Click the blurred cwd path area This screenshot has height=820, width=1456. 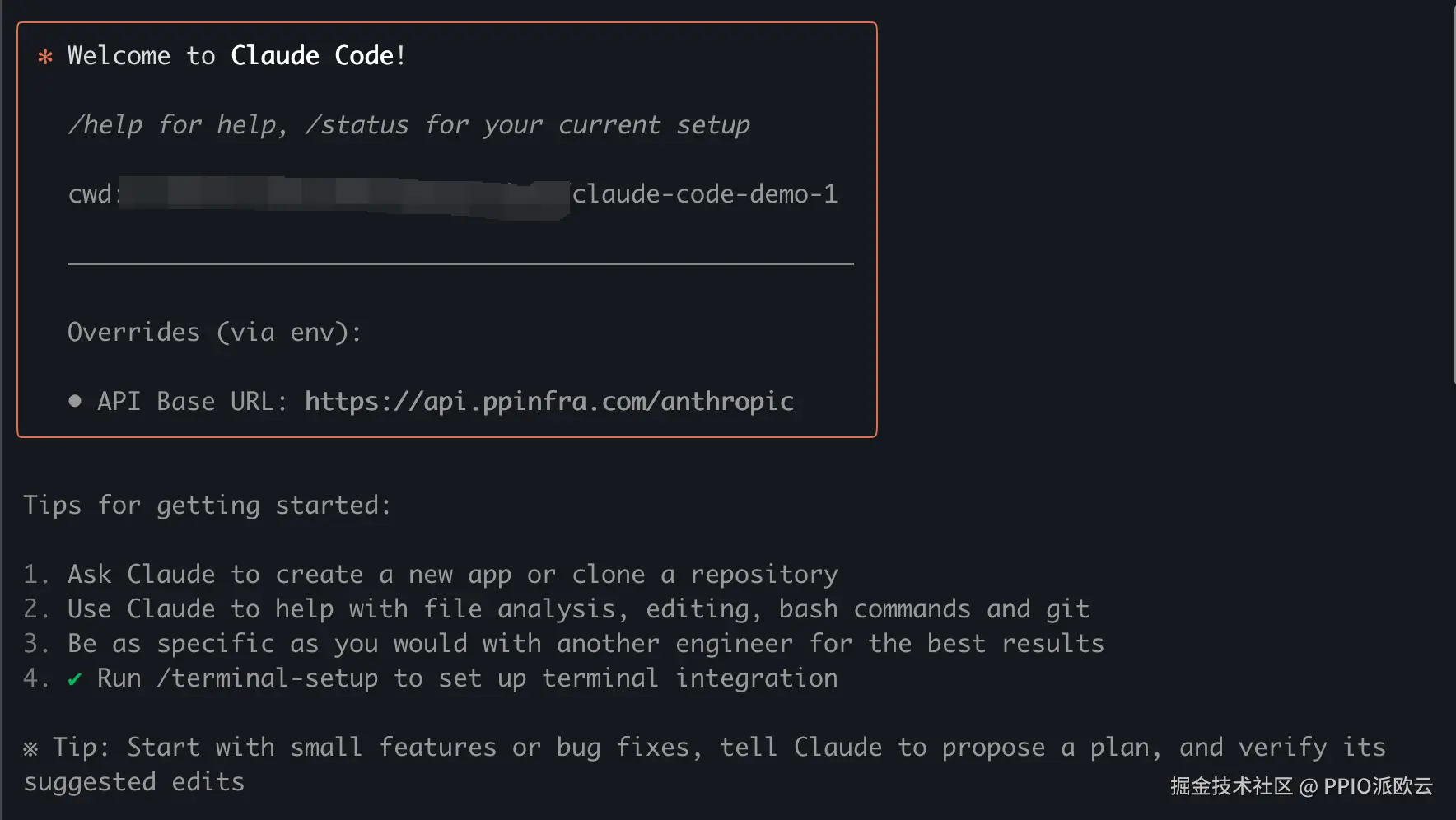click(x=343, y=196)
